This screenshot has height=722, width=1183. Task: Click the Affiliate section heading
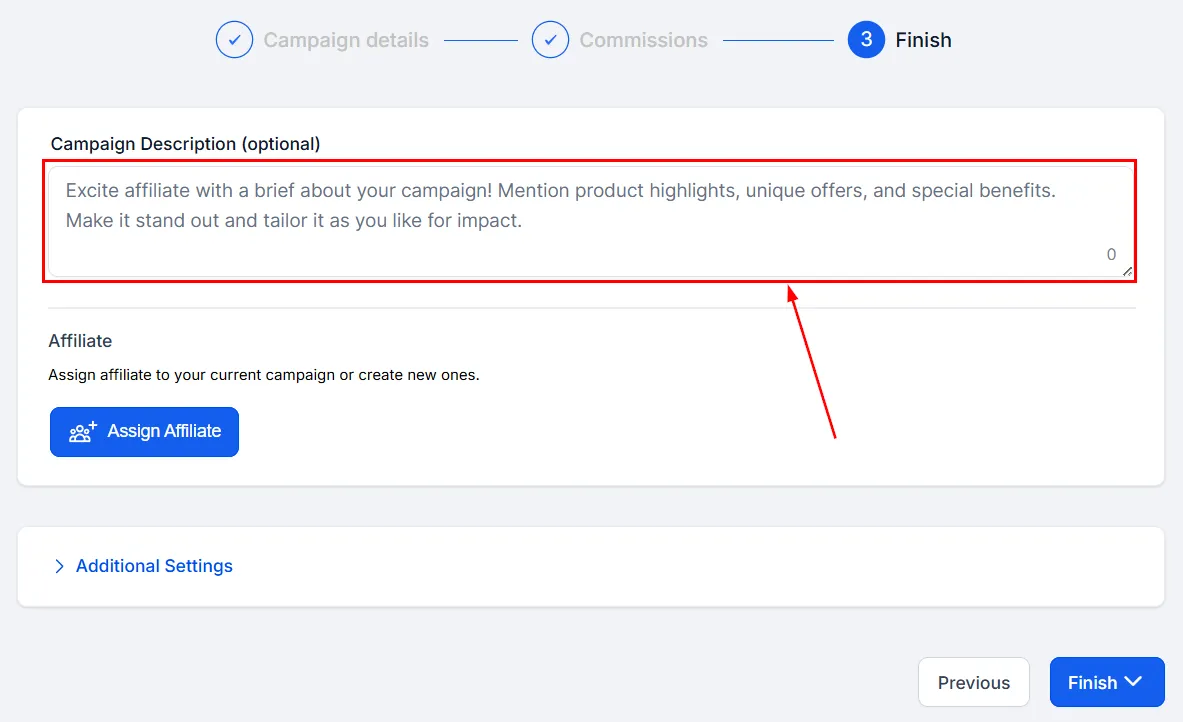pos(80,341)
